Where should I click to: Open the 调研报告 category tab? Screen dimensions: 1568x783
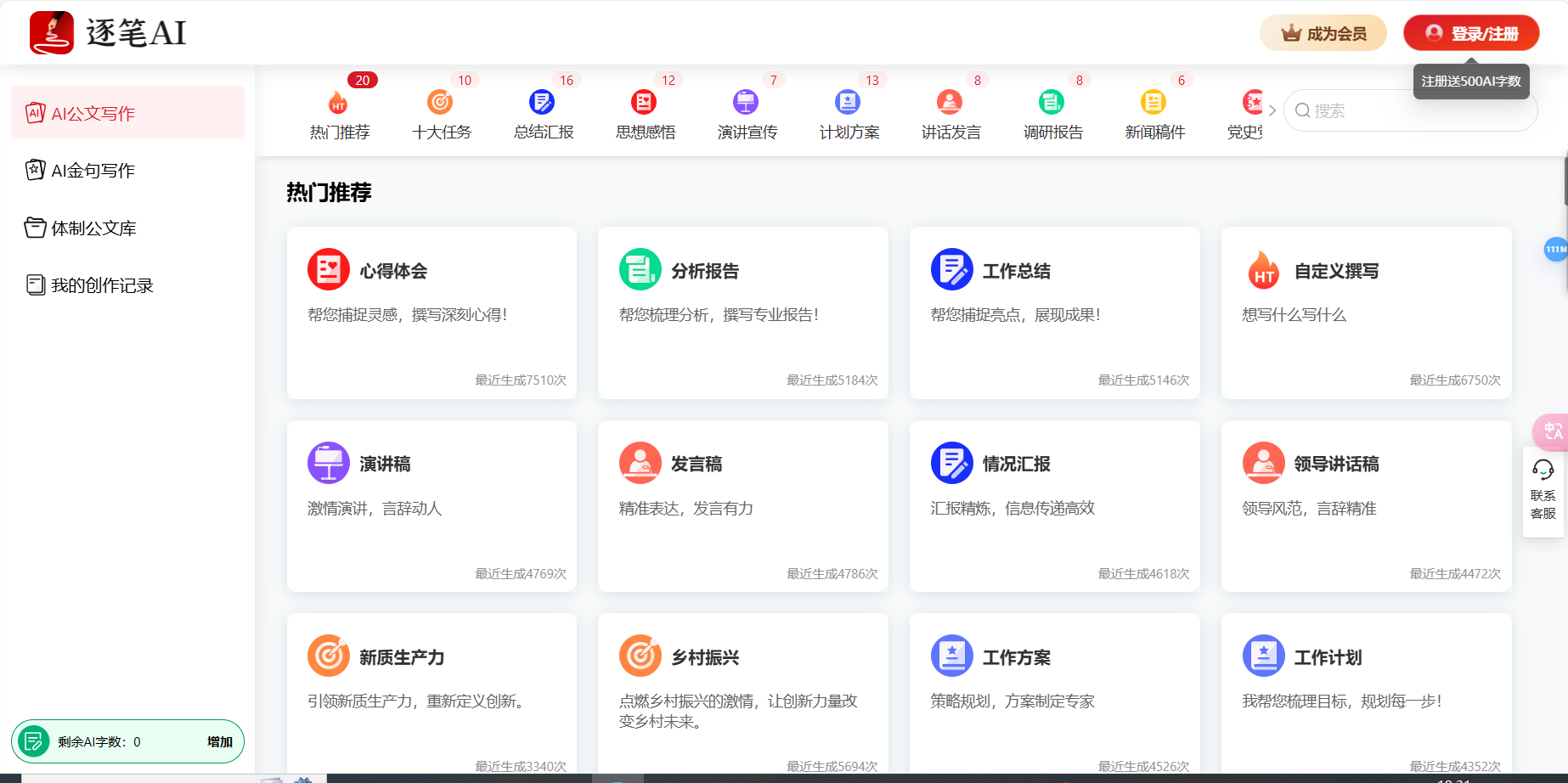pos(1052,115)
